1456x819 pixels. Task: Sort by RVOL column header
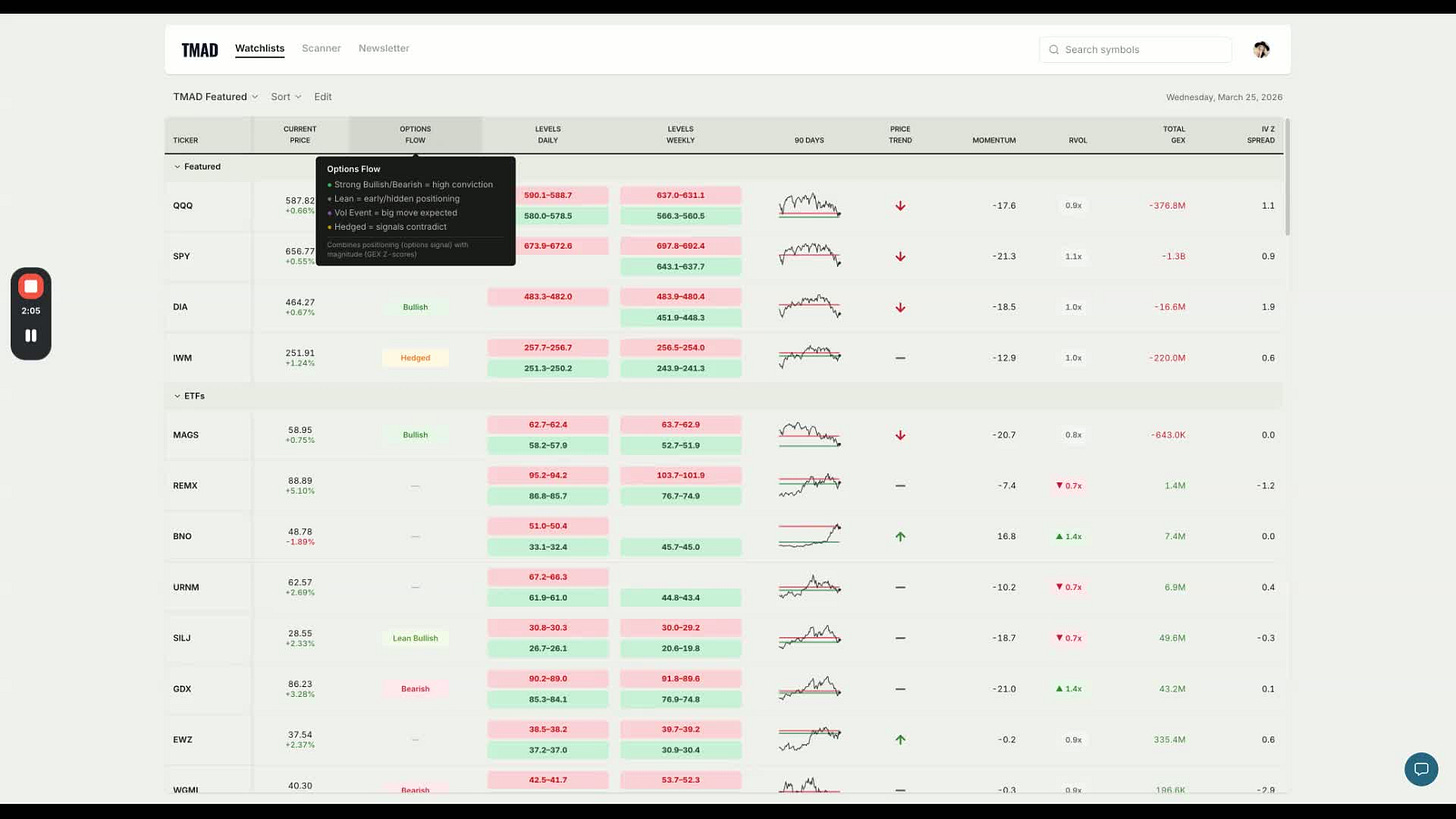[1077, 140]
